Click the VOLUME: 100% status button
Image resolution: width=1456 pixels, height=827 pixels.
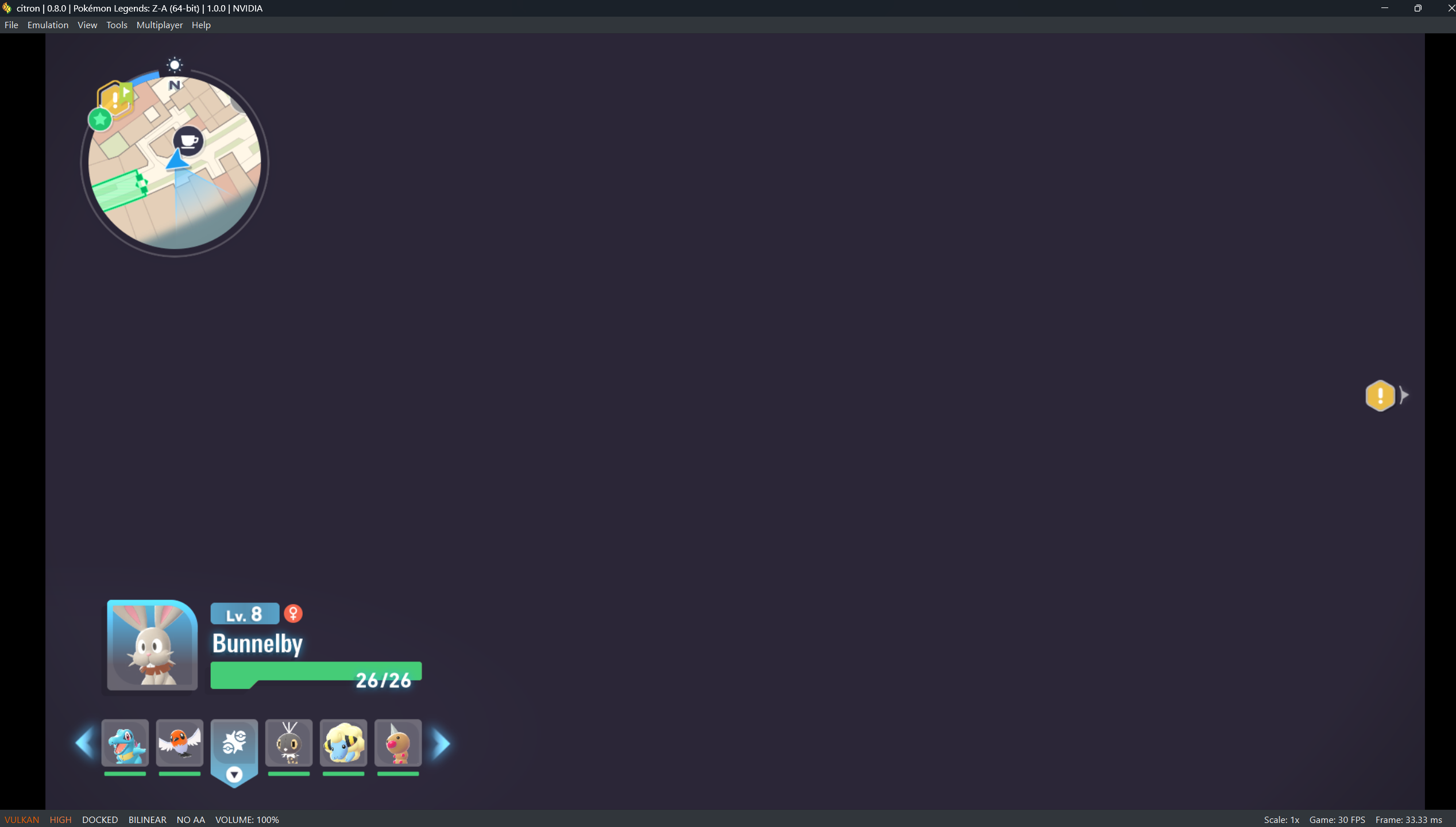[247, 820]
